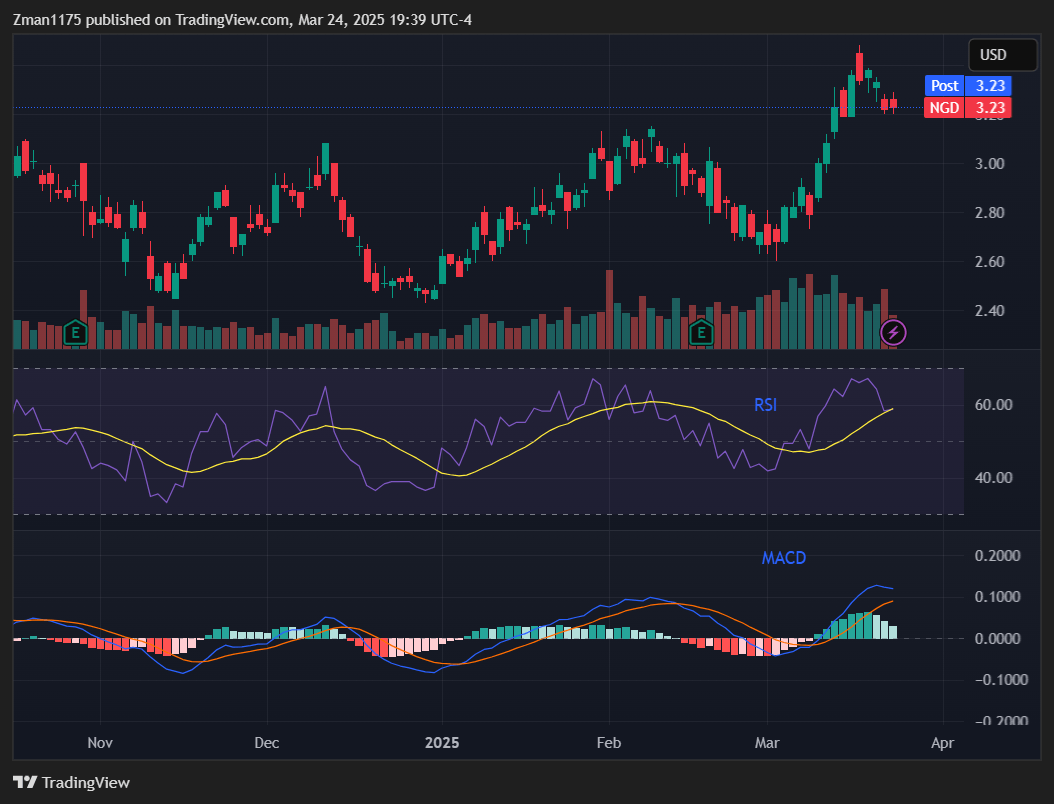The width and height of the screenshot is (1054, 804).
Task: Select the NGD price label badge
Action: point(967,108)
